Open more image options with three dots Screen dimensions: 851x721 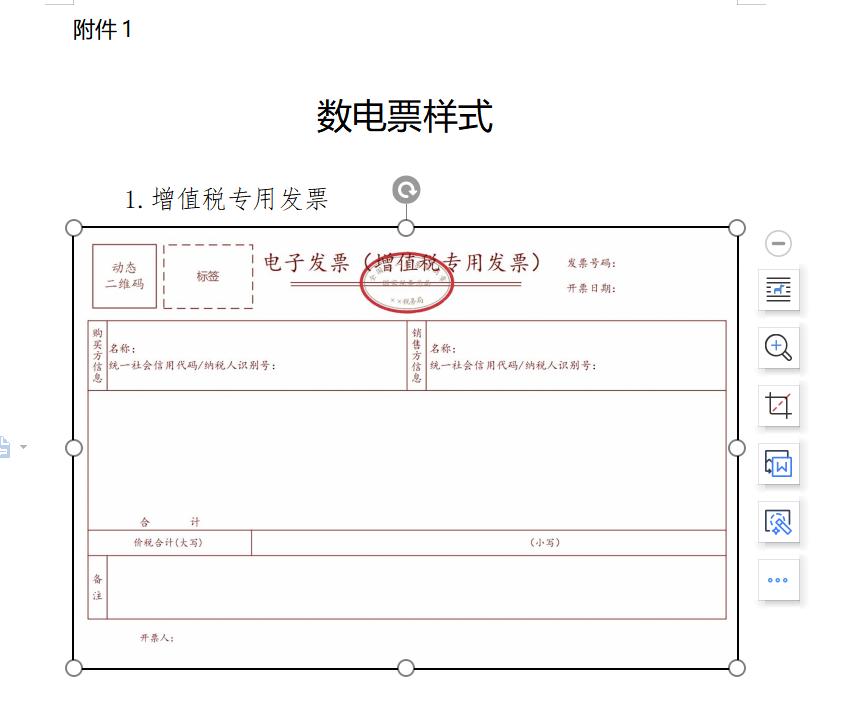[x=778, y=580]
